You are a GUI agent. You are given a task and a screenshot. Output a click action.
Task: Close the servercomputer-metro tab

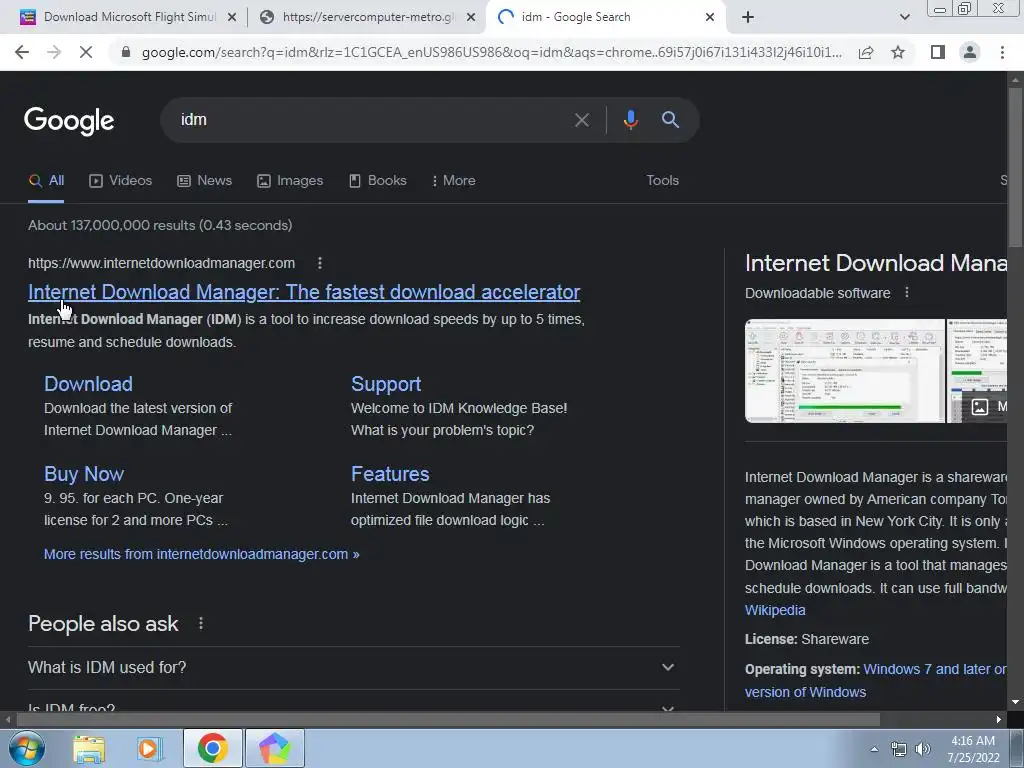pos(470,18)
